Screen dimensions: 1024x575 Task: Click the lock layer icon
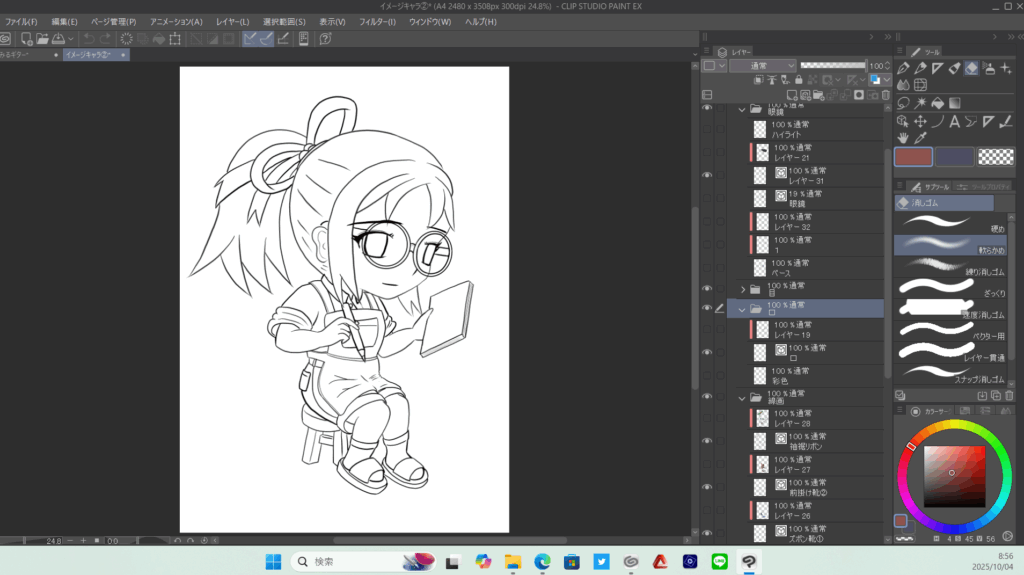[x=798, y=80]
